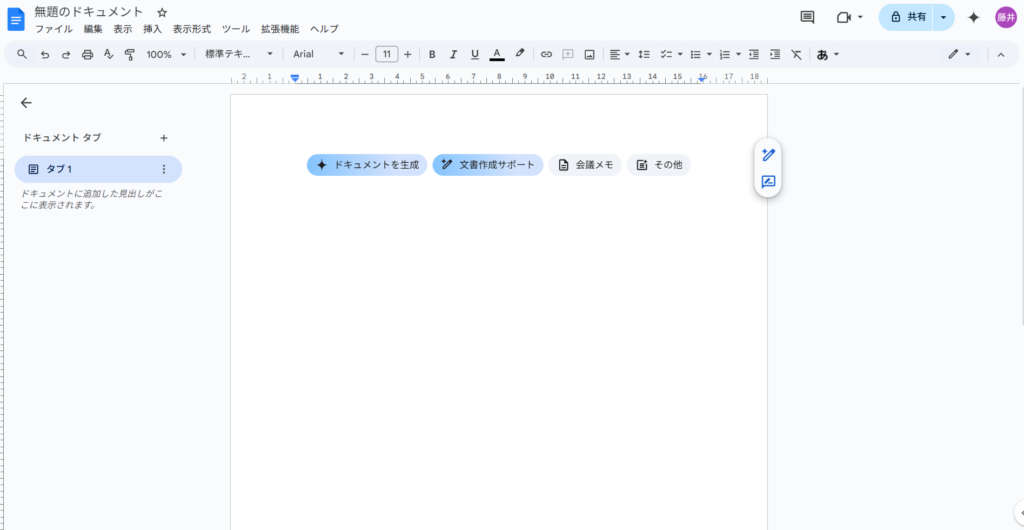Open the editing mode pencil dropdown
Image resolution: width=1024 pixels, height=530 pixels.
[x=959, y=54]
